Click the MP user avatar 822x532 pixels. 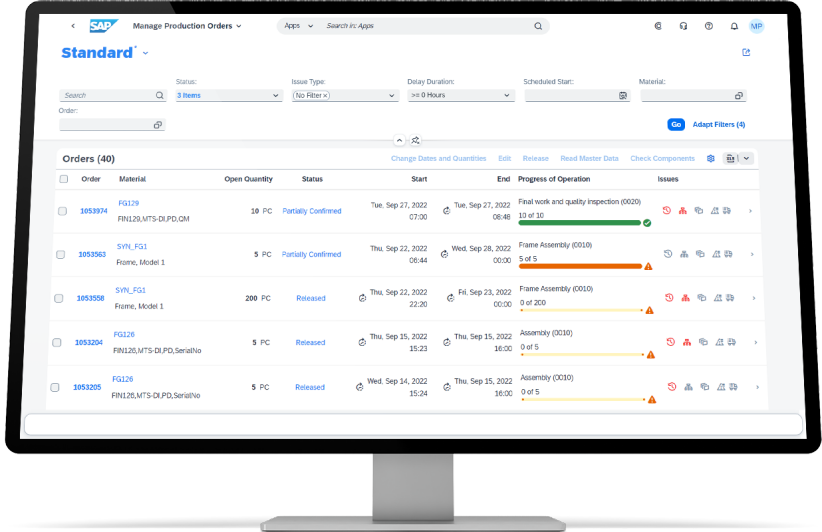click(x=757, y=26)
